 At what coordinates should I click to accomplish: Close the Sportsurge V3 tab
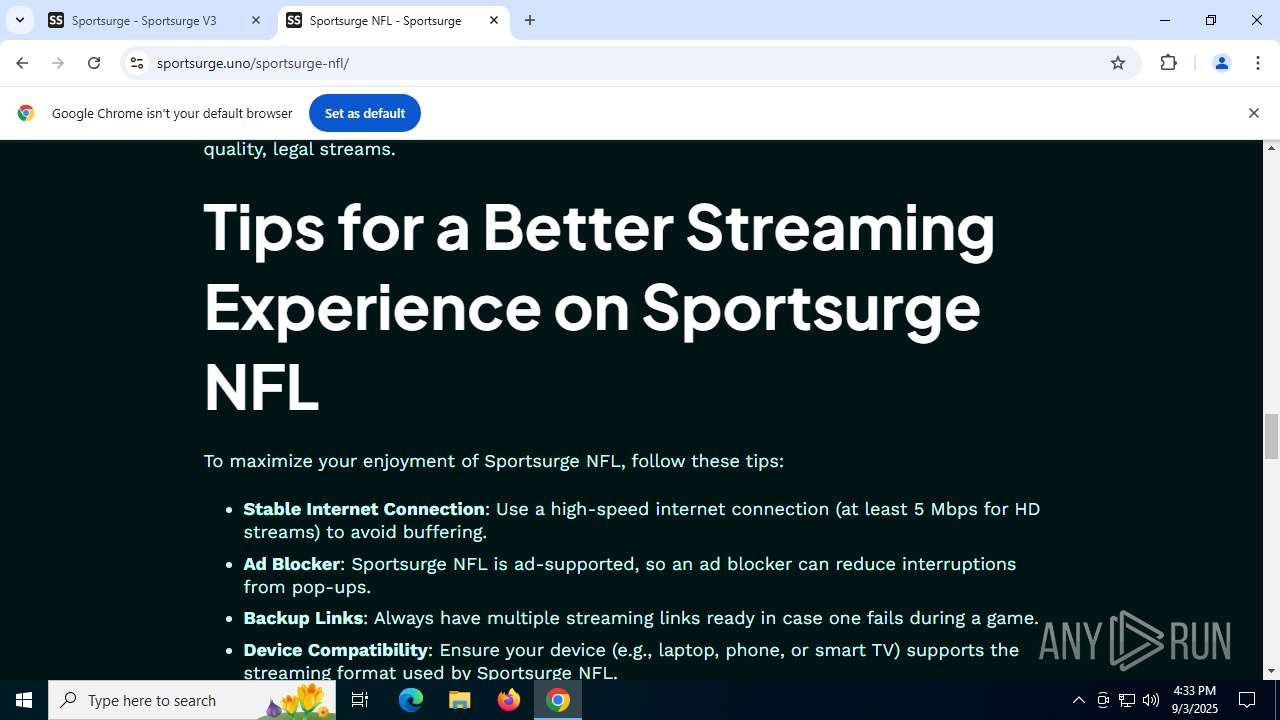pos(256,20)
